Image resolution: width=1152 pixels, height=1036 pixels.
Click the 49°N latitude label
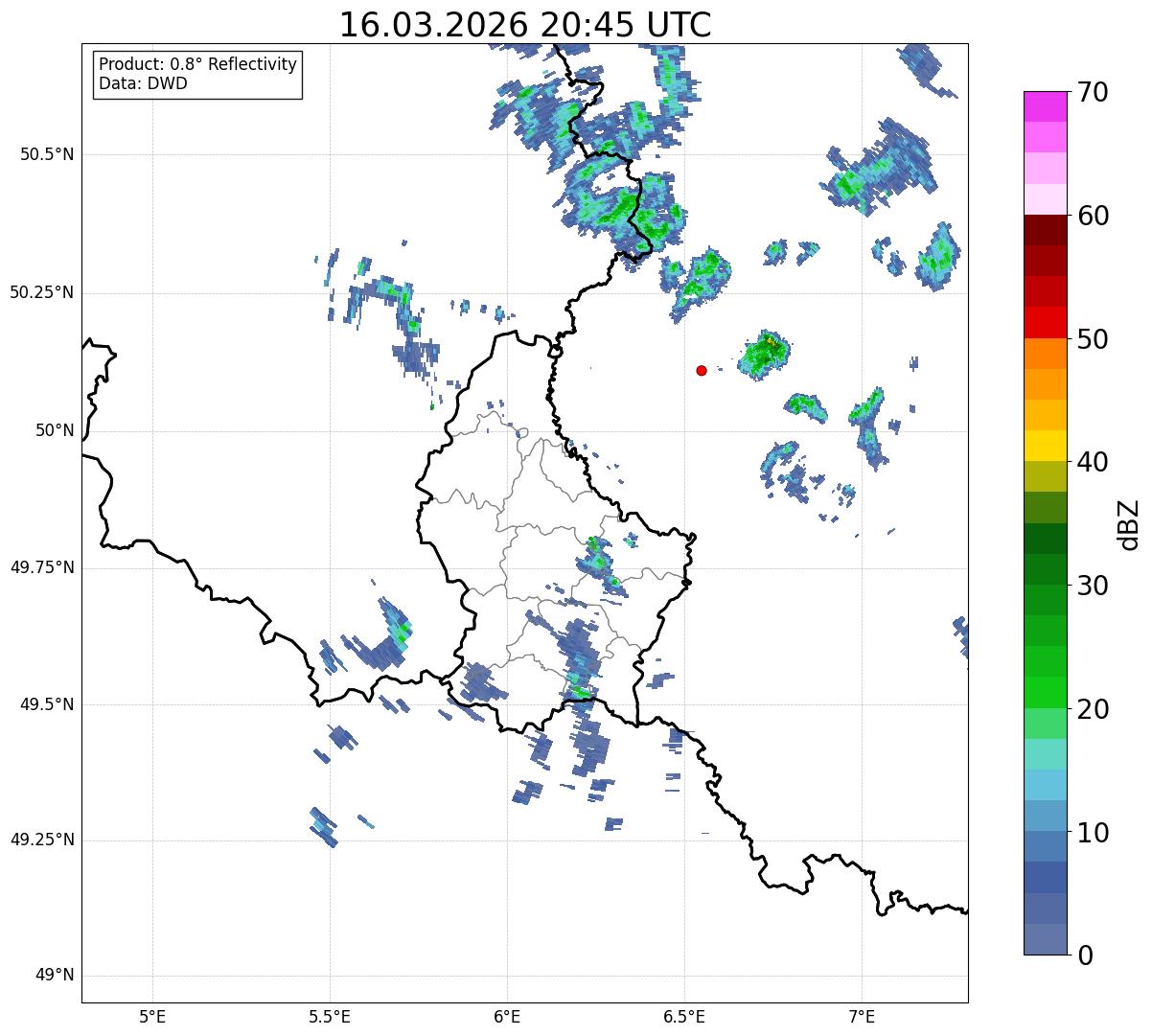tap(54, 976)
